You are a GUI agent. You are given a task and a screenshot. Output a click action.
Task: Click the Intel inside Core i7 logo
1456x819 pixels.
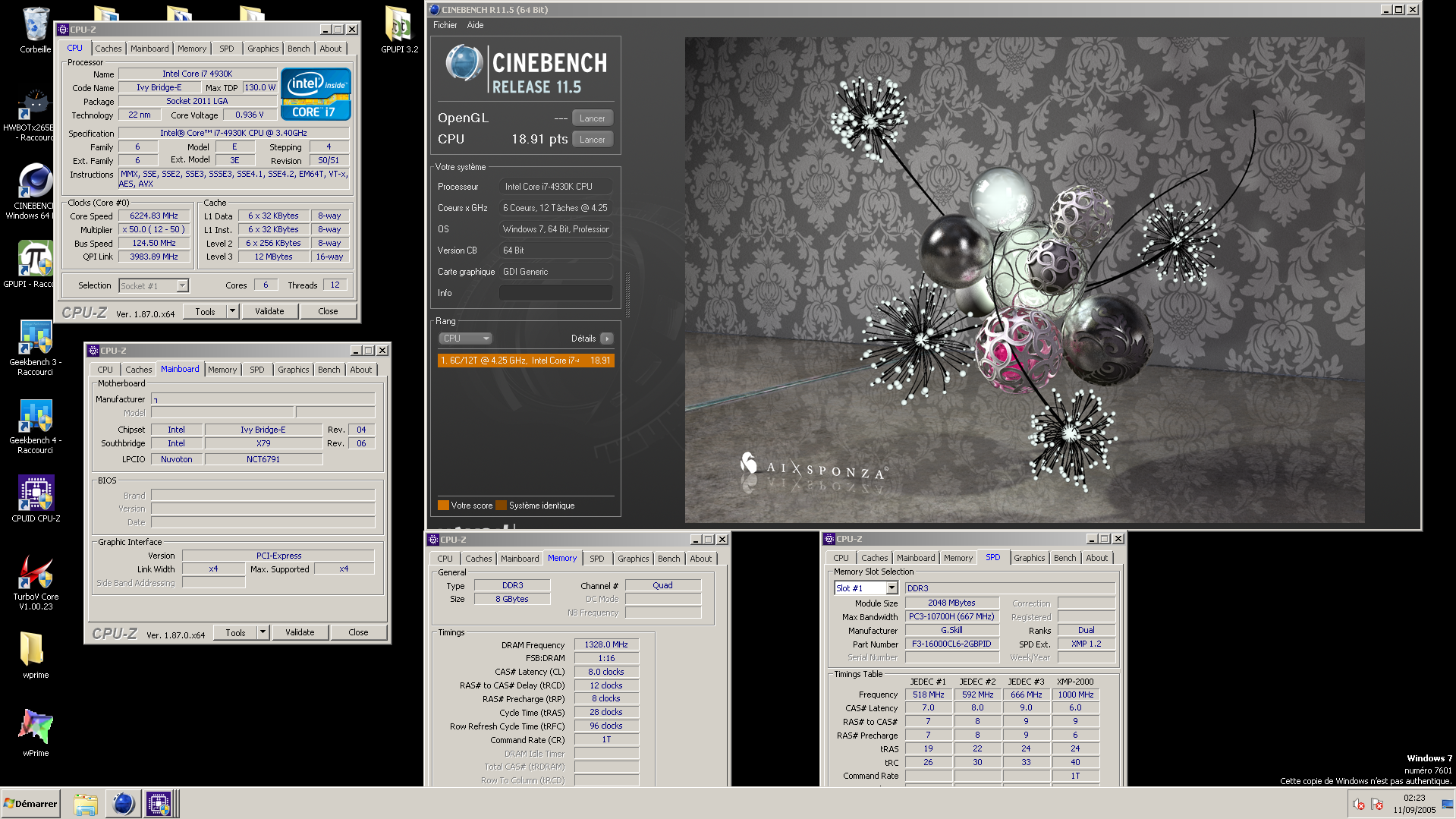click(316, 94)
